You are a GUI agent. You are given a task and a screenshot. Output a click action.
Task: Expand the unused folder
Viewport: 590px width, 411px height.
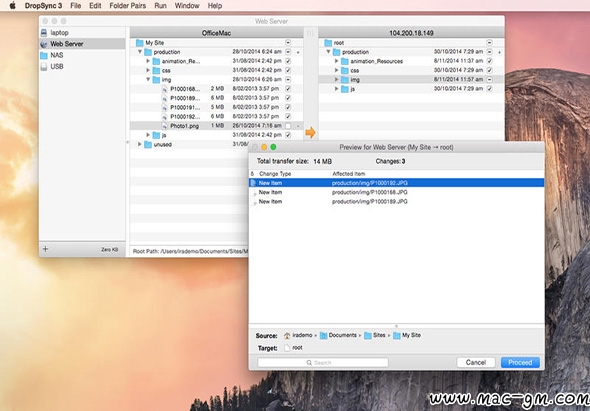point(140,144)
